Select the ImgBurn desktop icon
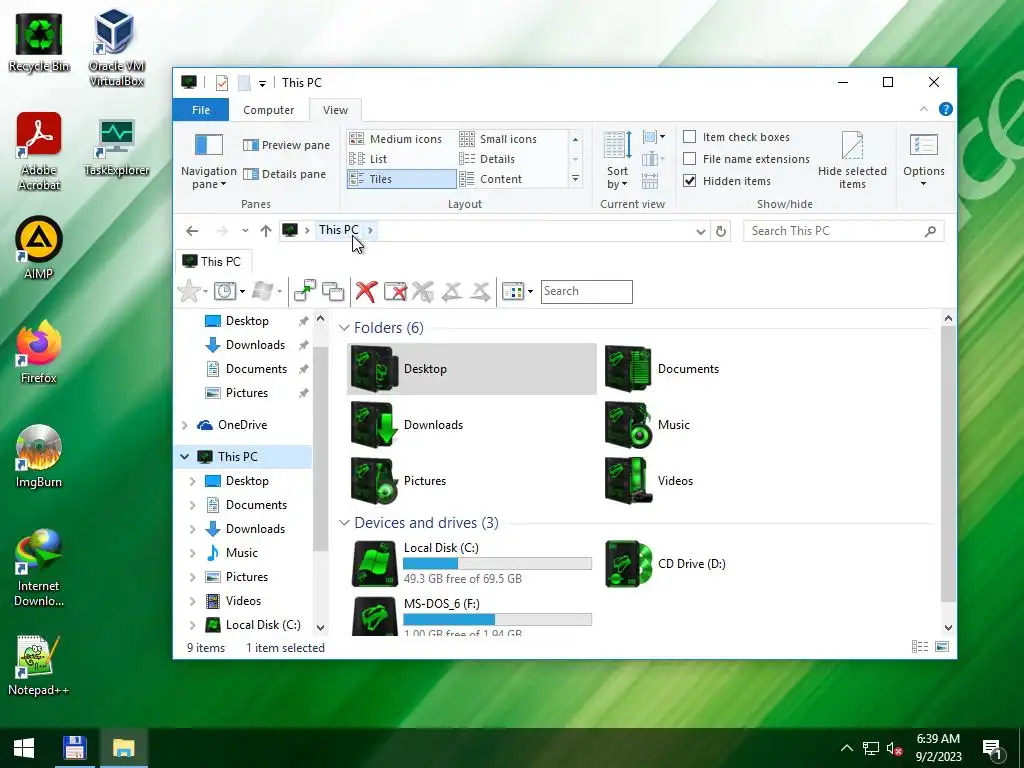 point(39,456)
